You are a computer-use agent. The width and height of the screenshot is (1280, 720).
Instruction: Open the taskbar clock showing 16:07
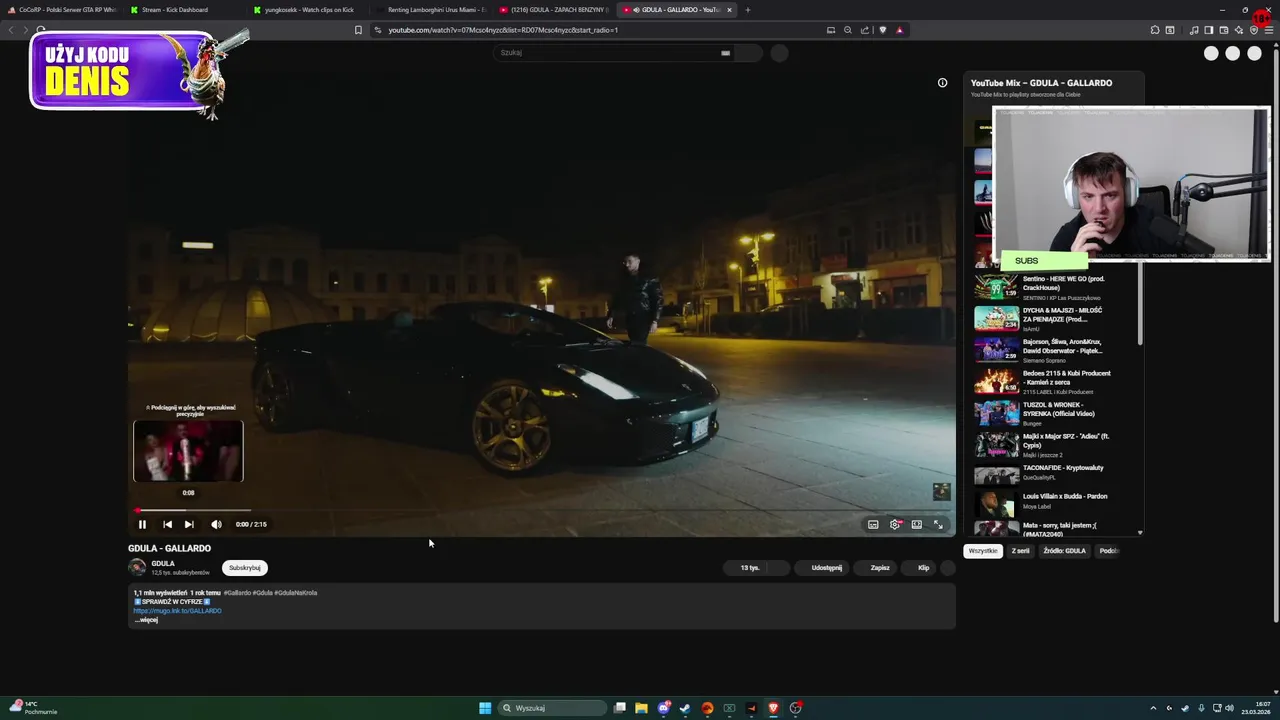pyautogui.click(x=1254, y=708)
